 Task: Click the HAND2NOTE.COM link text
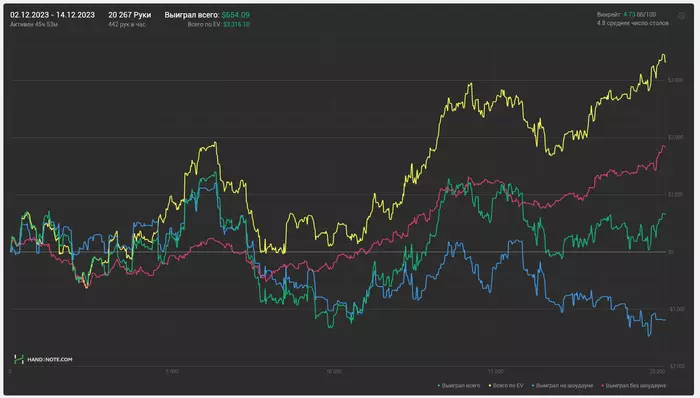tap(50, 360)
